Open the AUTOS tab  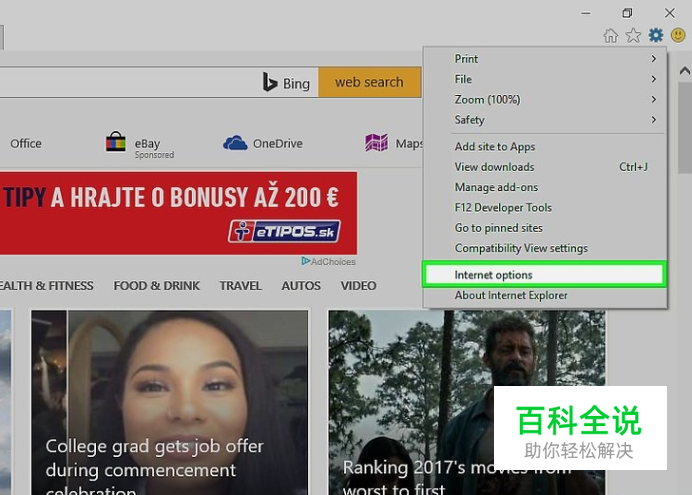click(x=301, y=285)
